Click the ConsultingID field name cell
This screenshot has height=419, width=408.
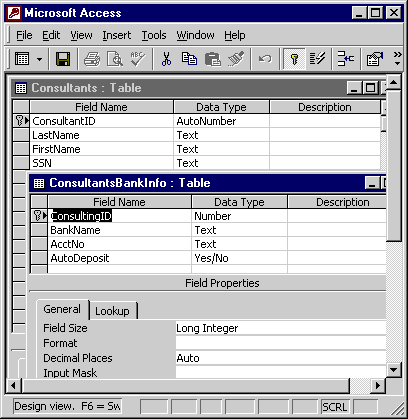(x=120, y=216)
